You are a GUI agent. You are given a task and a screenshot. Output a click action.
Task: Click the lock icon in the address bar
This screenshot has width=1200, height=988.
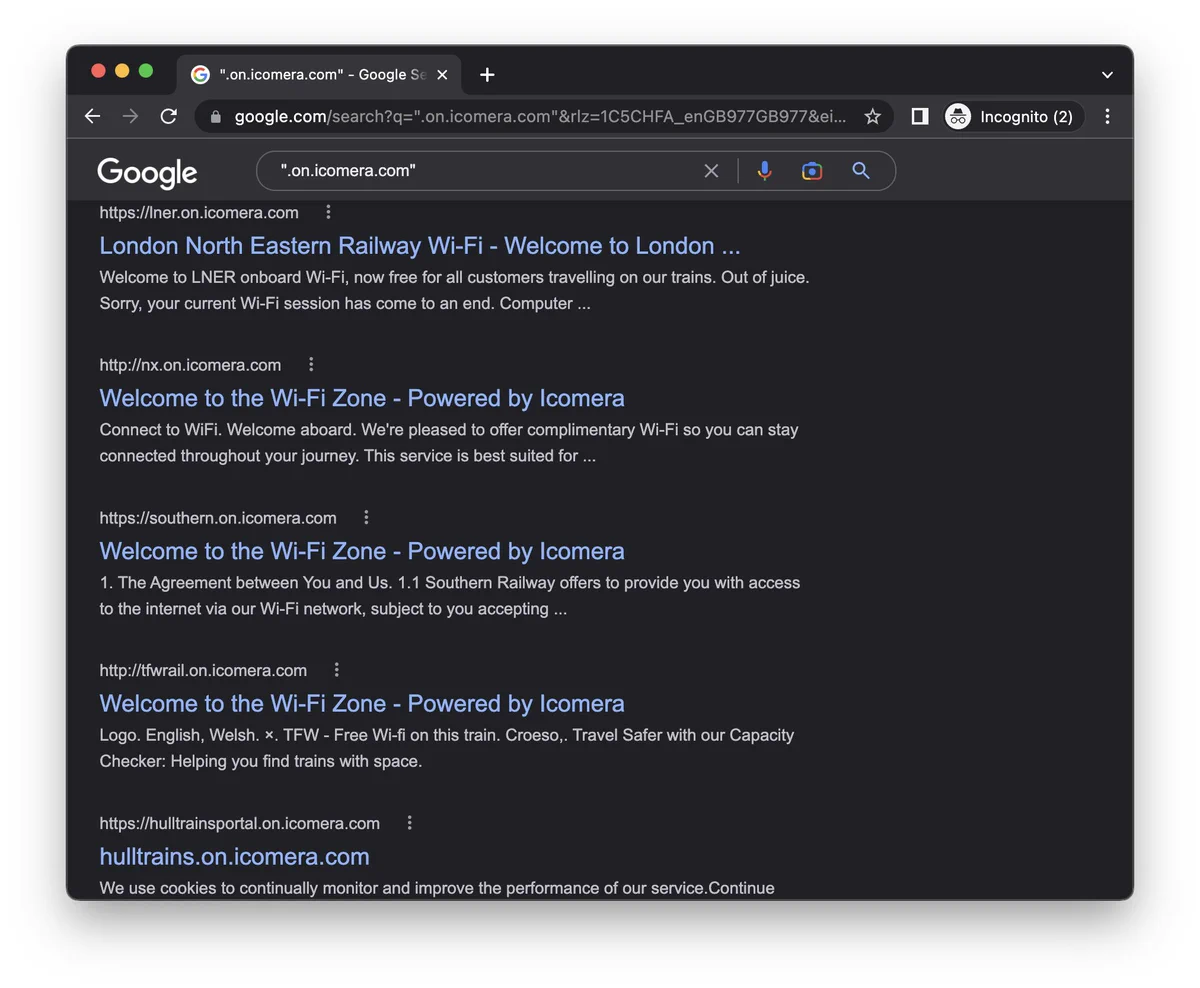tap(215, 116)
